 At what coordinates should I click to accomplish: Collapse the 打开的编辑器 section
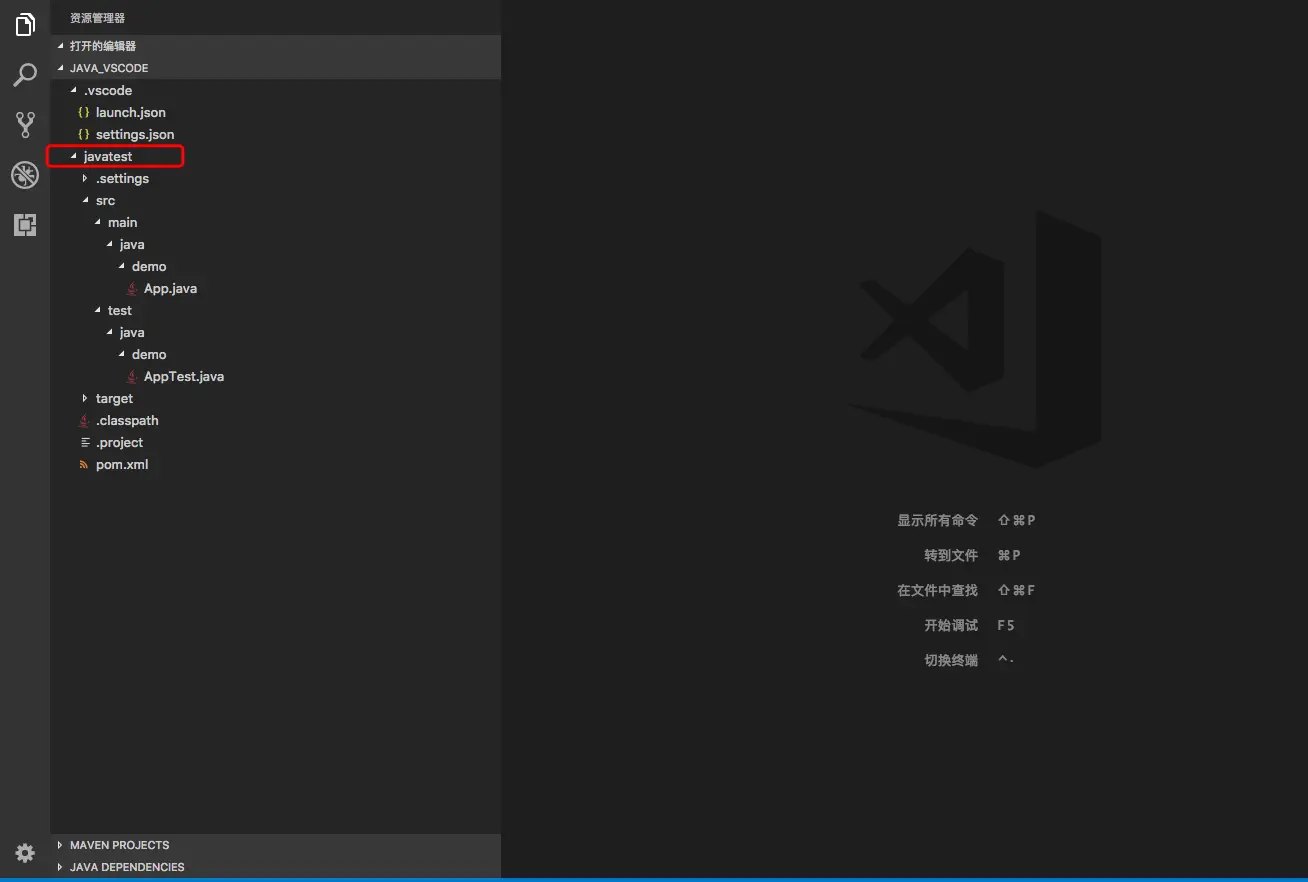click(60, 46)
